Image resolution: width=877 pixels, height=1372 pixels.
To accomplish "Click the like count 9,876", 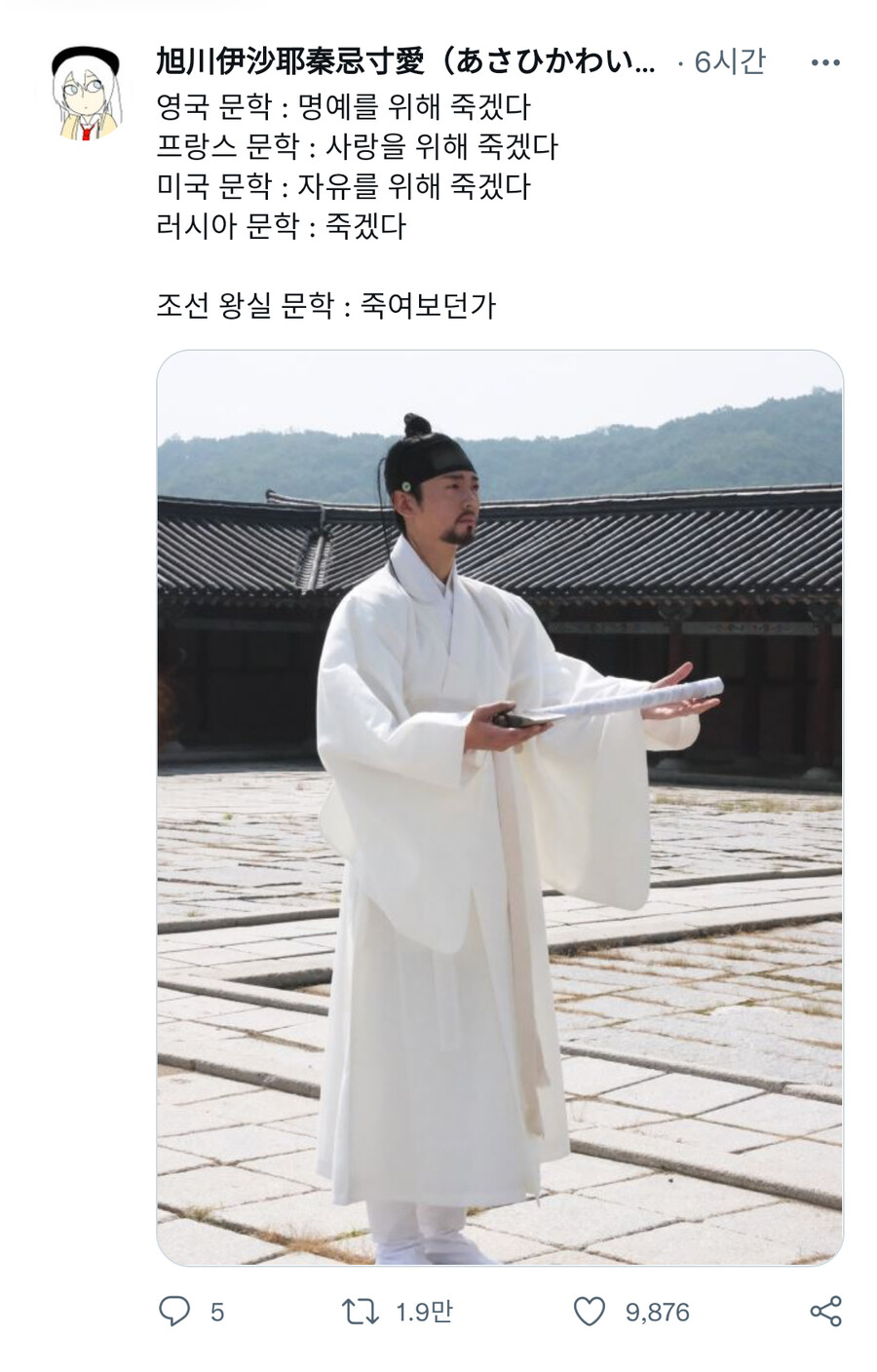I will point(658,1313).
